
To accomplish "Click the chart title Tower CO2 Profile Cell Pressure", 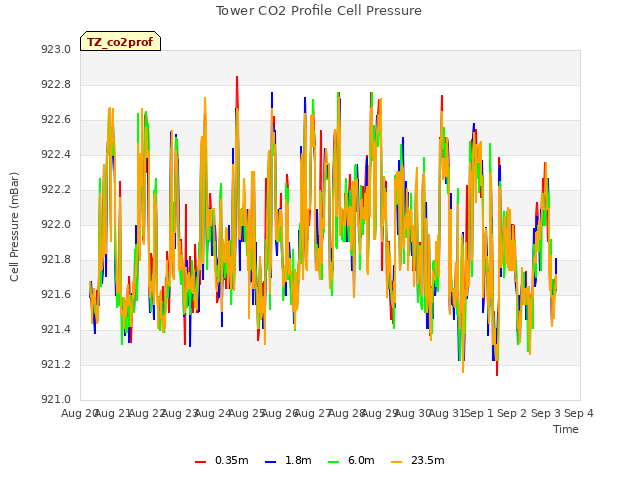I will pos(318,11).
